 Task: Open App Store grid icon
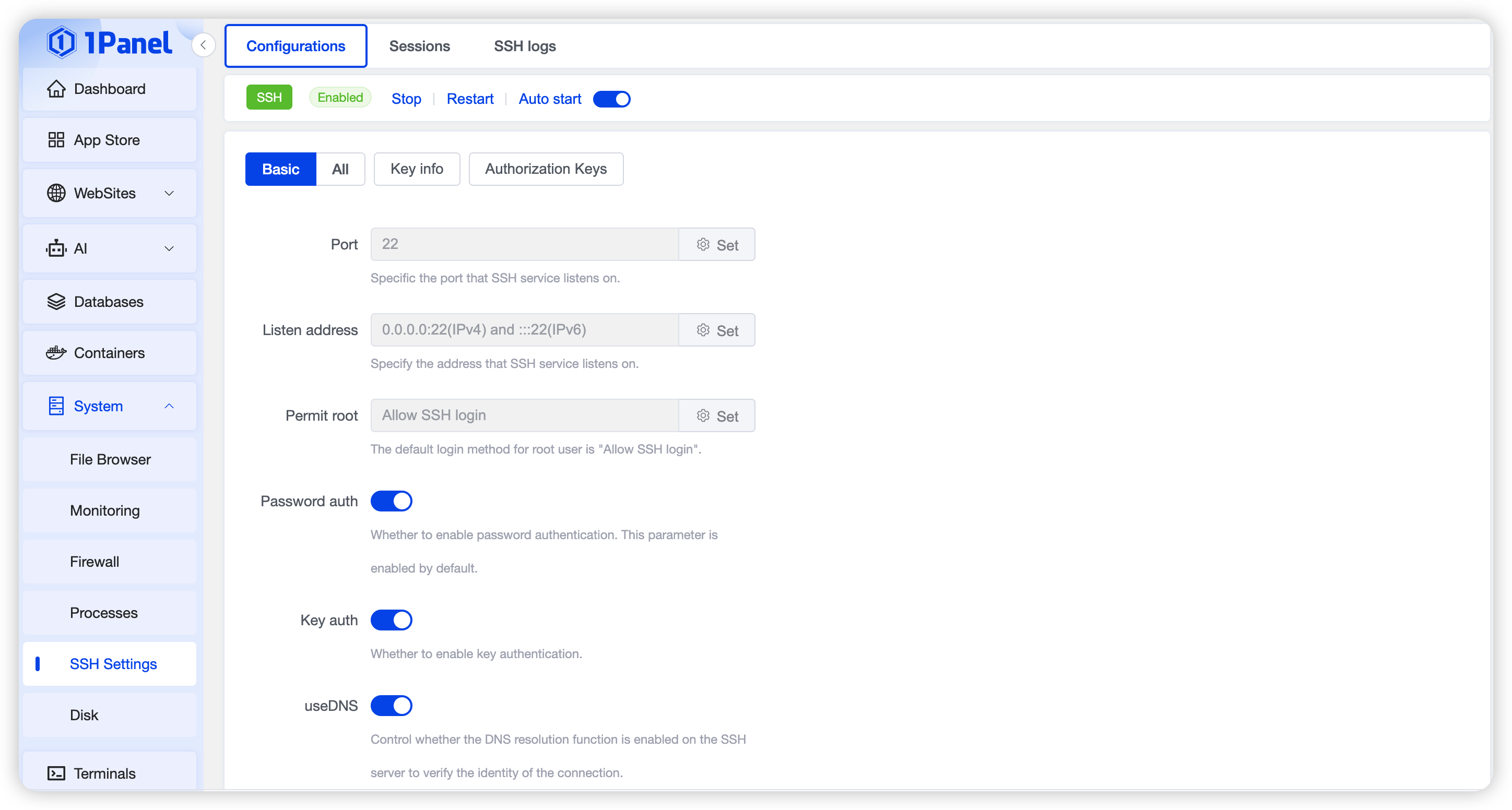(x=56, y=140)
